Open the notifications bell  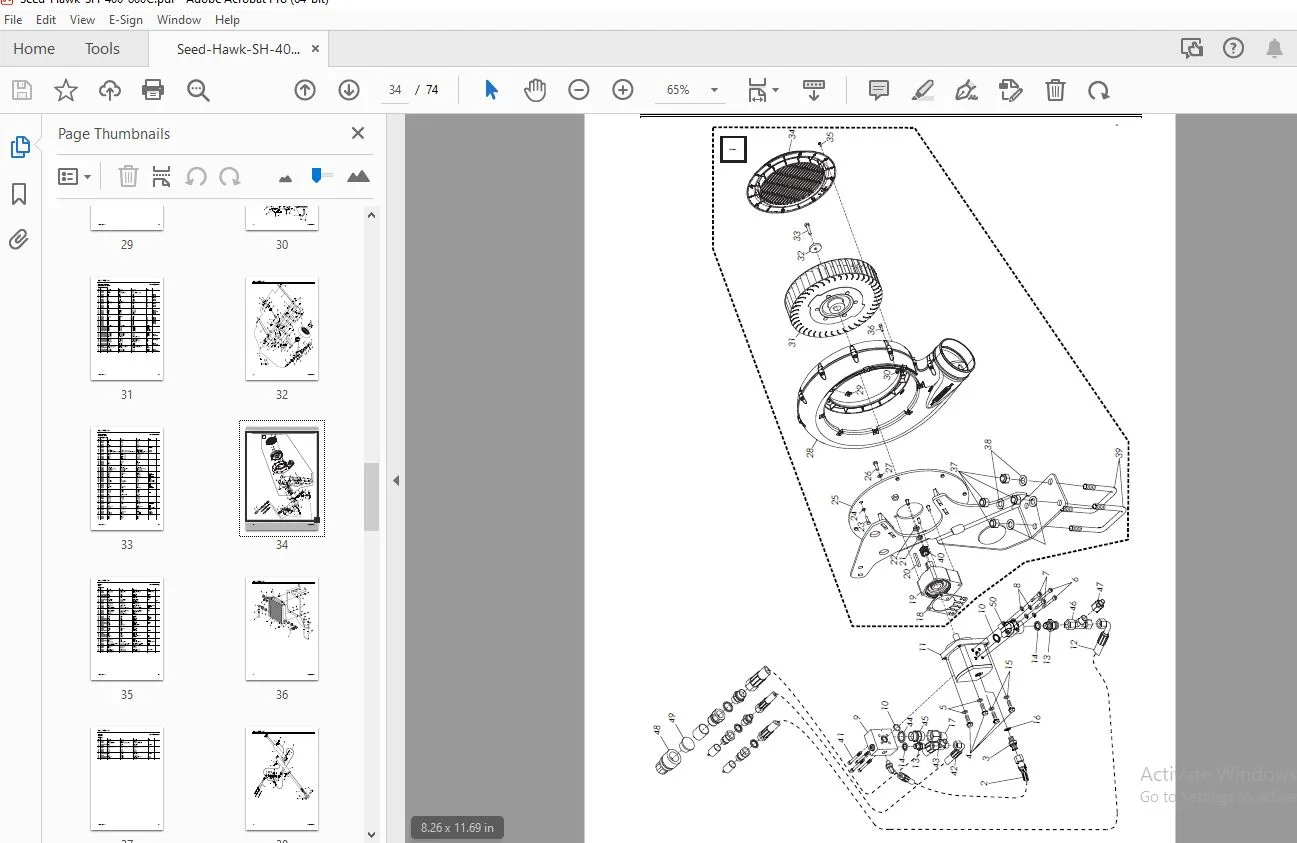(1274, 48)
